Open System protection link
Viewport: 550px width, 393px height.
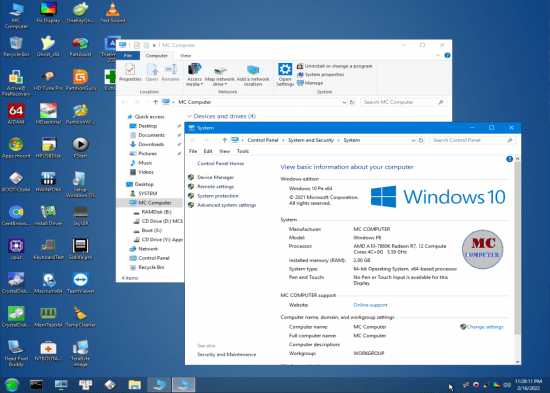218,196
